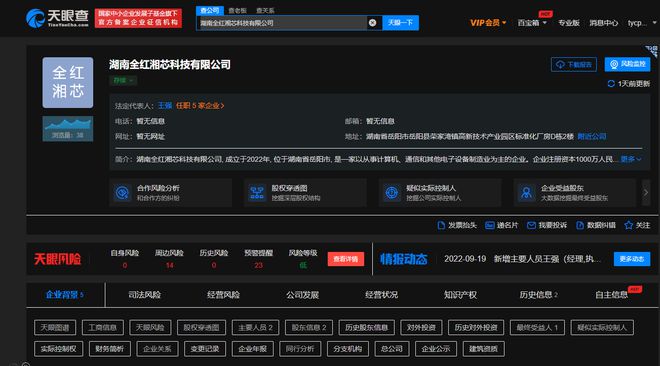This screenshot has height=366, width=660.
Task: Click the 工商信息 tag button
Action: [102, 327]
